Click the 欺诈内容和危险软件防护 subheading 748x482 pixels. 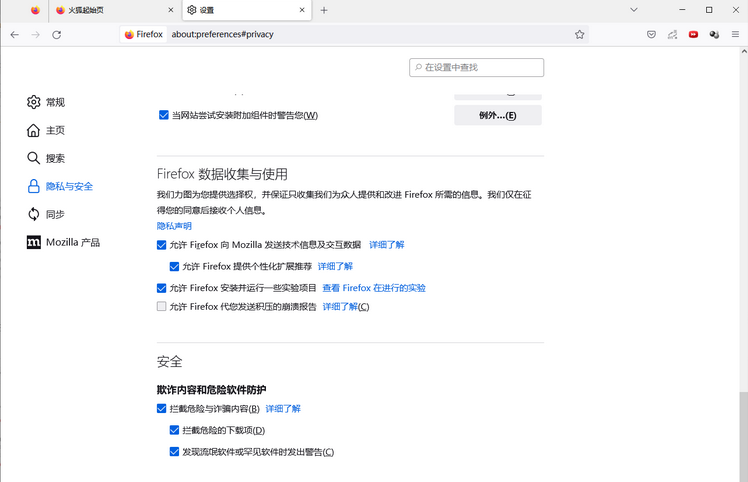(211, 389)
